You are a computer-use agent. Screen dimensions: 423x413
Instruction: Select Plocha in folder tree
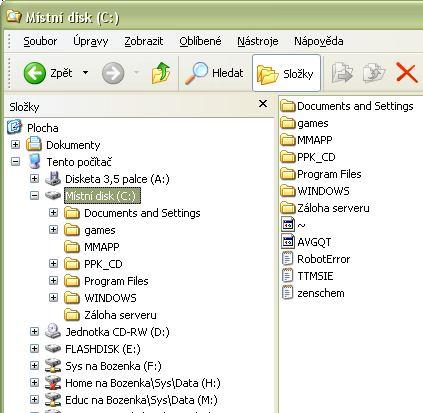43,128
